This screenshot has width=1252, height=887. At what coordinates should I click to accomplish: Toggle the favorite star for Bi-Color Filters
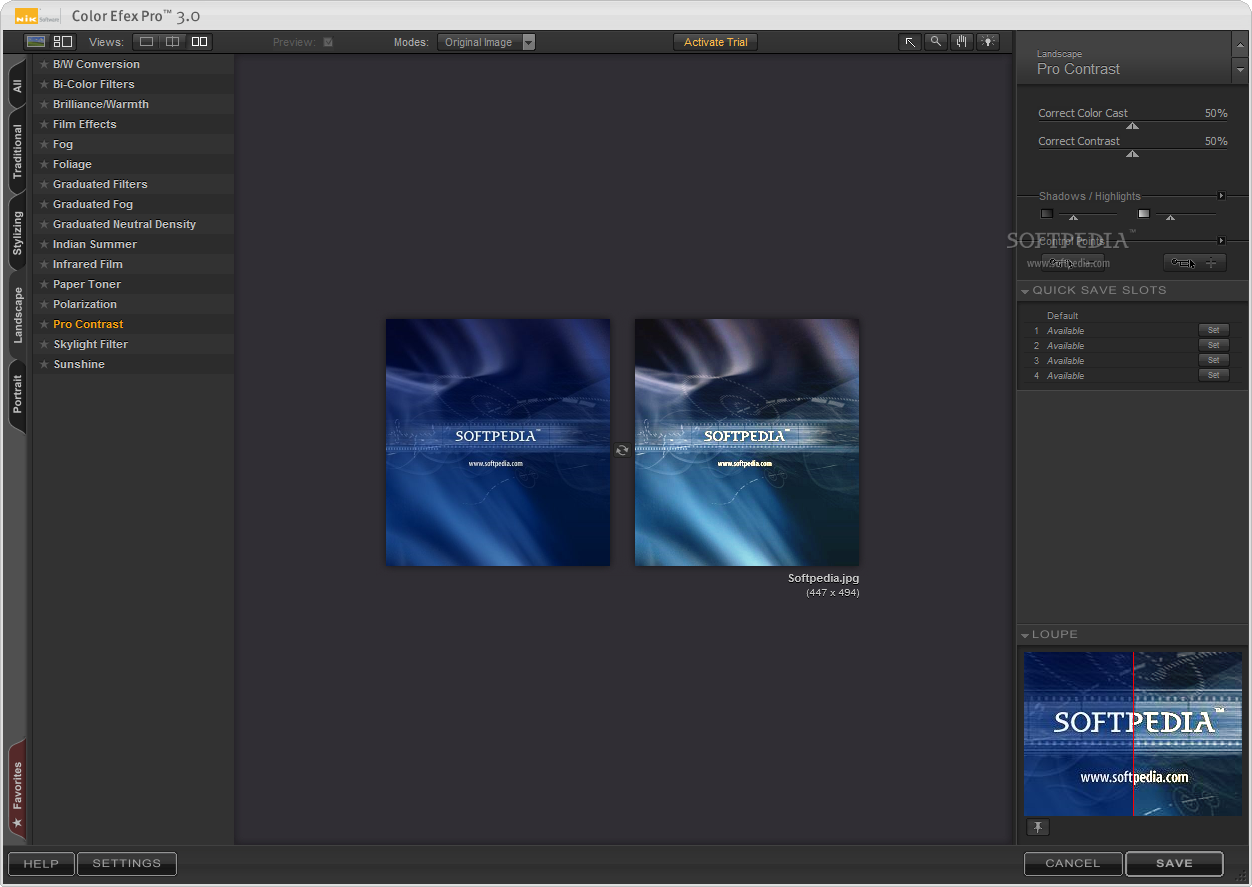pyautogui.click(x=44, y=84)
